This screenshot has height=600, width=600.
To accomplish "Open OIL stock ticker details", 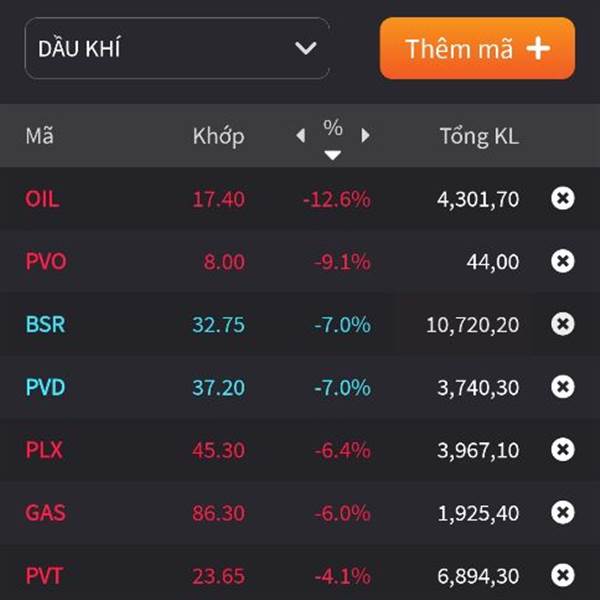I will 42,199.
